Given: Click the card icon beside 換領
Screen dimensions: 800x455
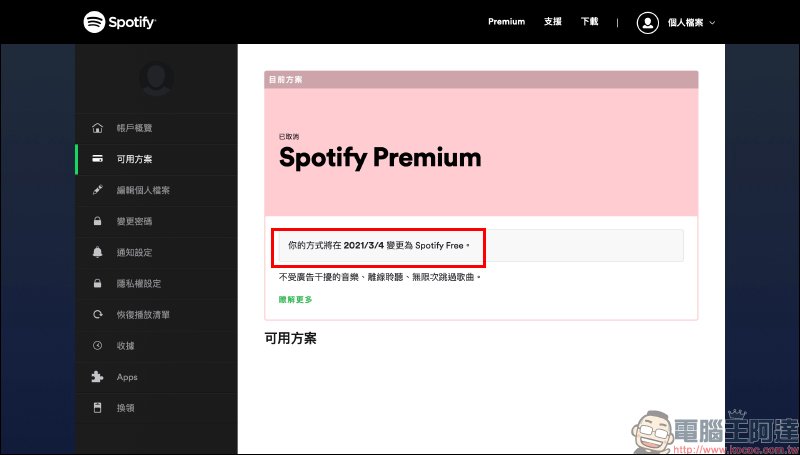Looking at the screenshot, I should click(97, 408).
